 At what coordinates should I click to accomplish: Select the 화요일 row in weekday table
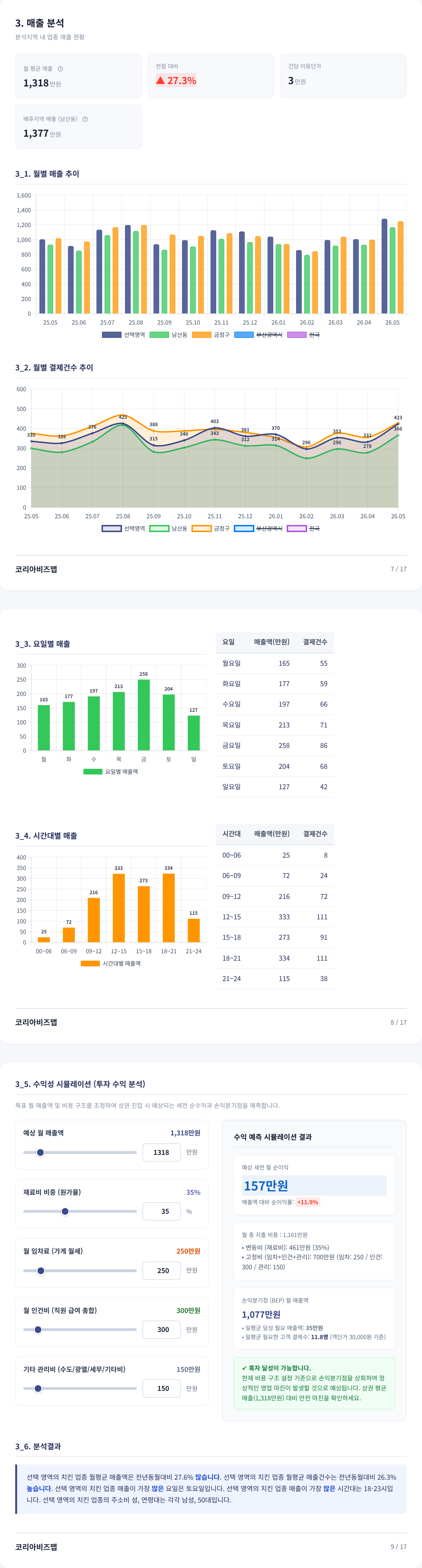click(275, 684)
